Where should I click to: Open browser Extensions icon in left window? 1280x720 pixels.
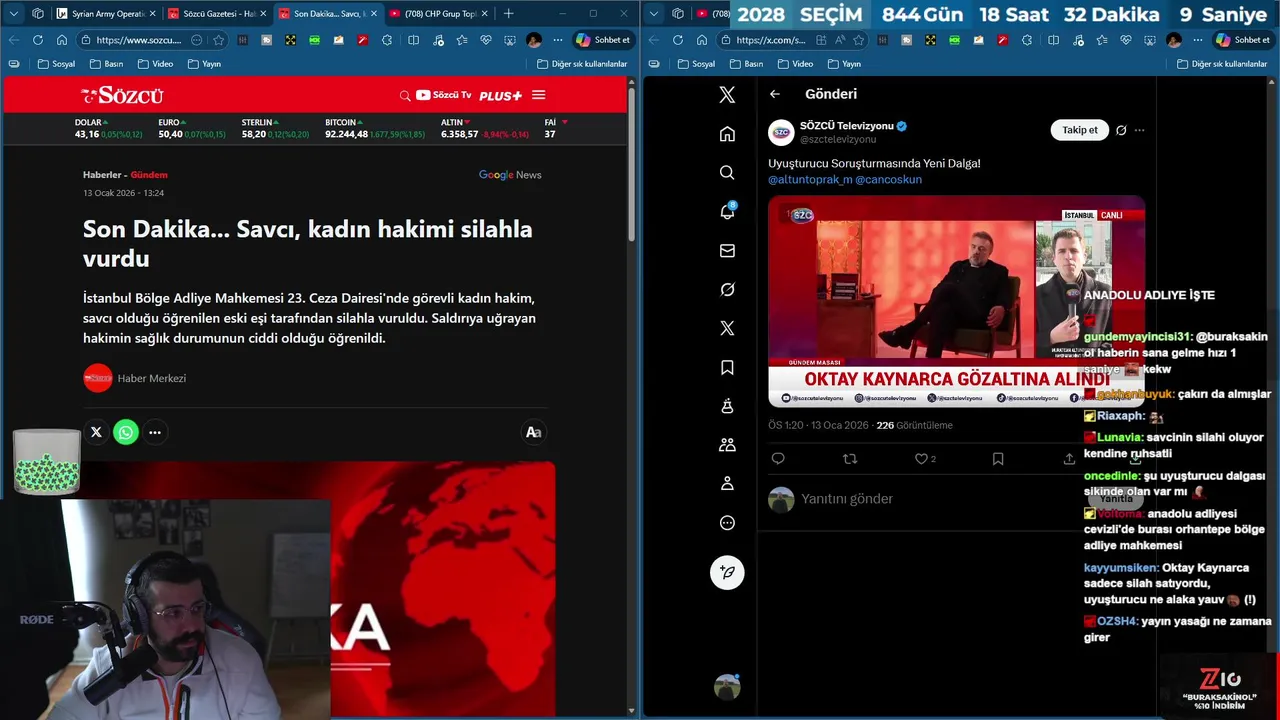pos(387,40)
